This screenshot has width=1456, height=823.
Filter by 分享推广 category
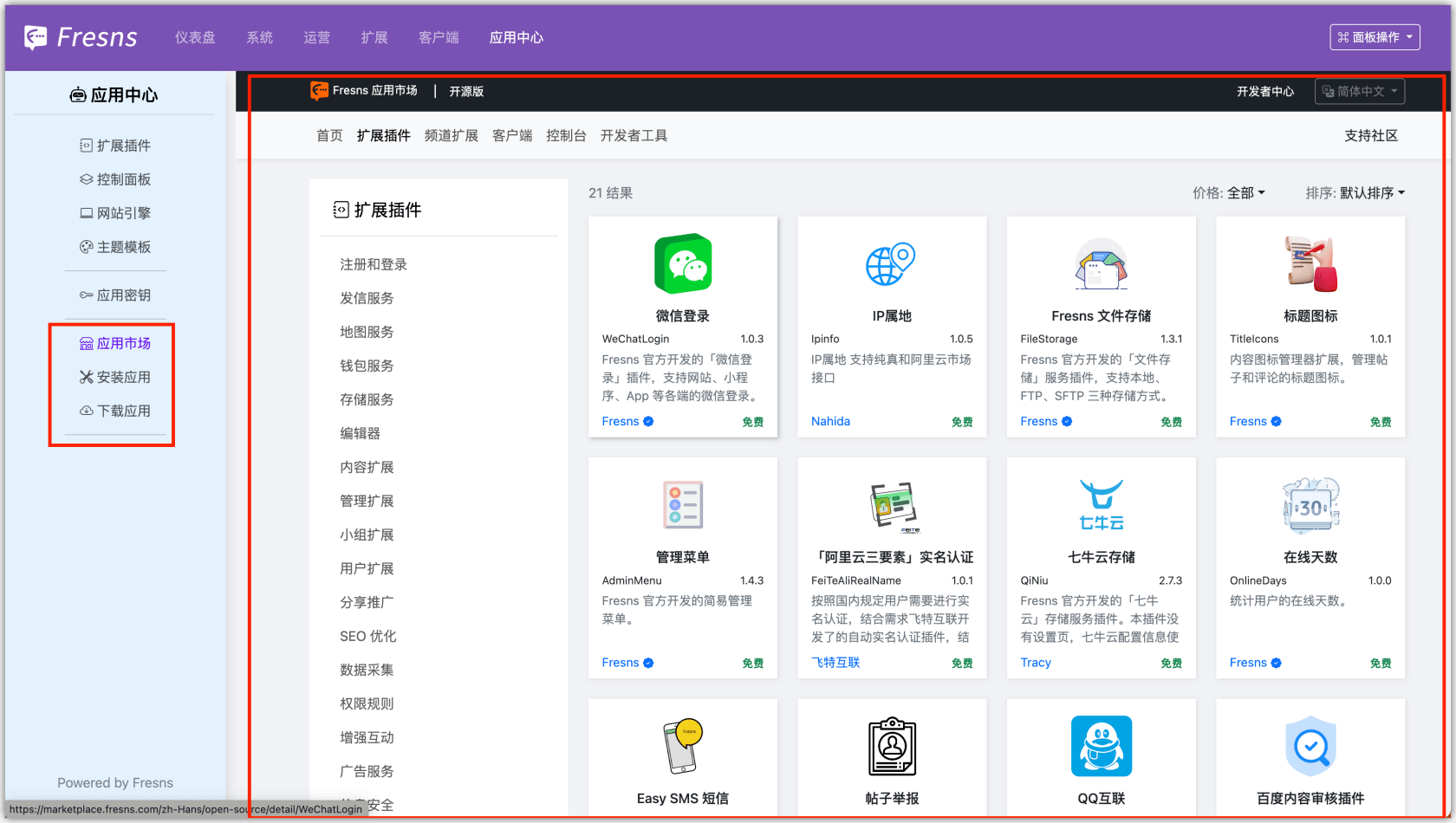(367, 603)
